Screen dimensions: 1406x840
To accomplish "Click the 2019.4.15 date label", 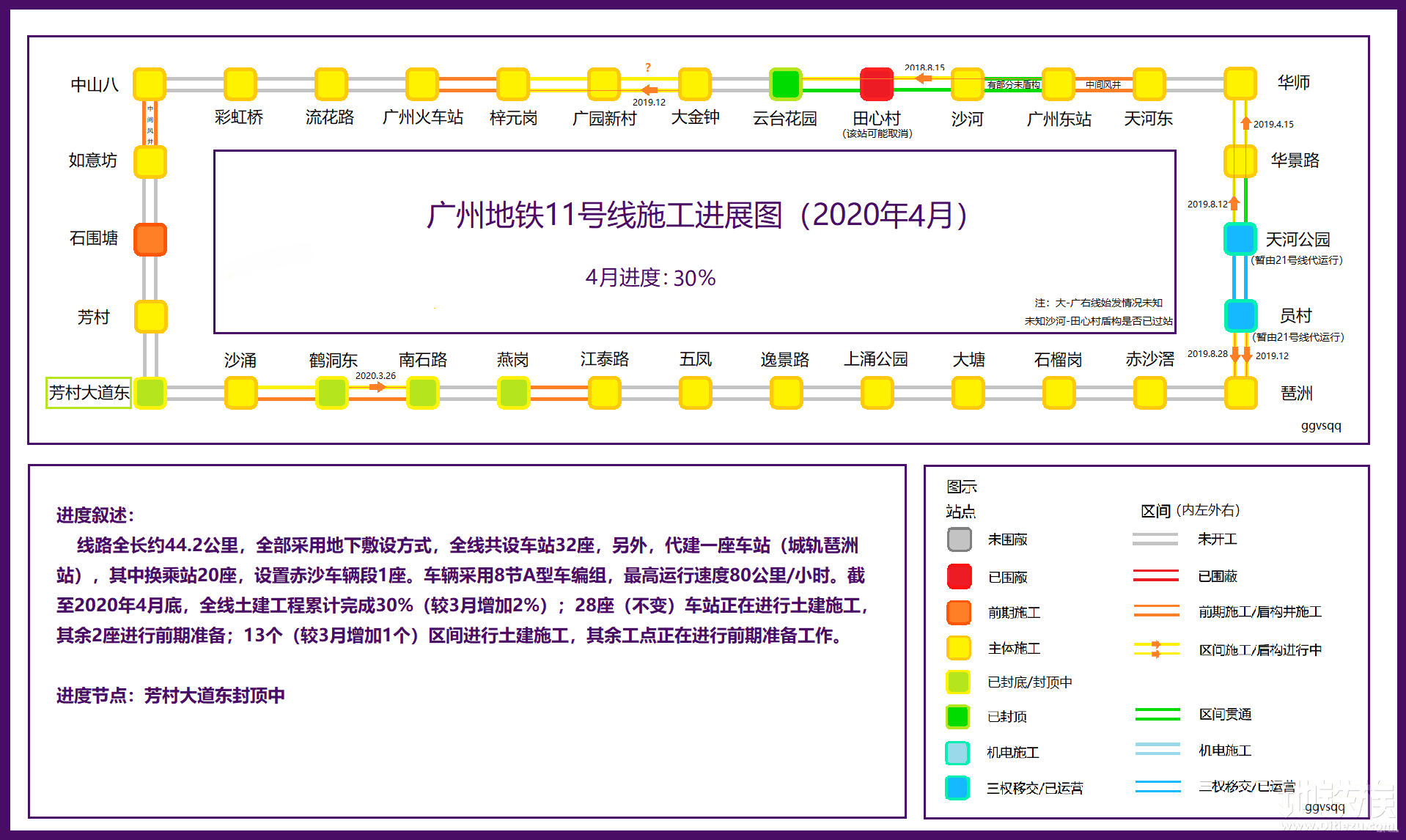I will [1273, 125].
